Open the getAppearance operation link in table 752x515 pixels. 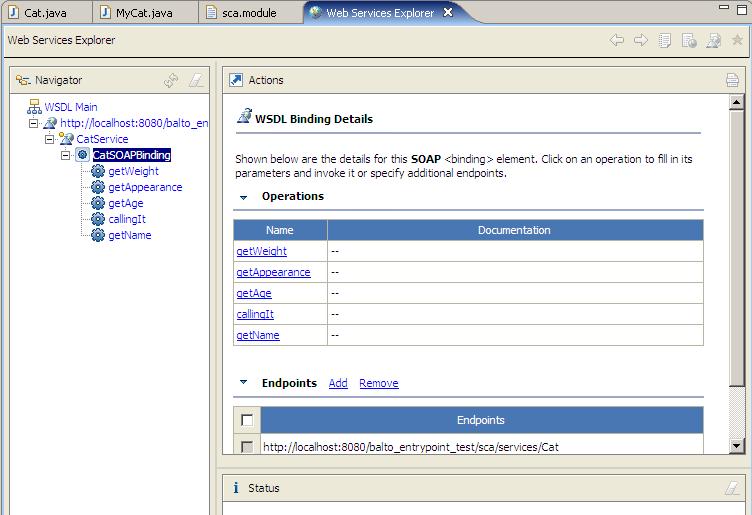pos(273,272)
